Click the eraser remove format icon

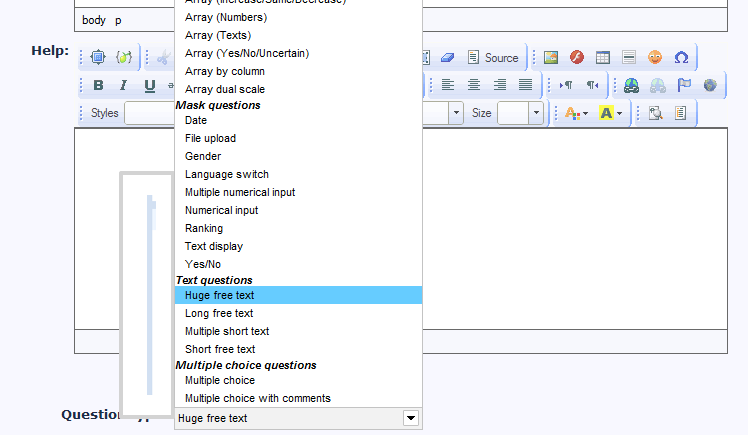point(447,57)
